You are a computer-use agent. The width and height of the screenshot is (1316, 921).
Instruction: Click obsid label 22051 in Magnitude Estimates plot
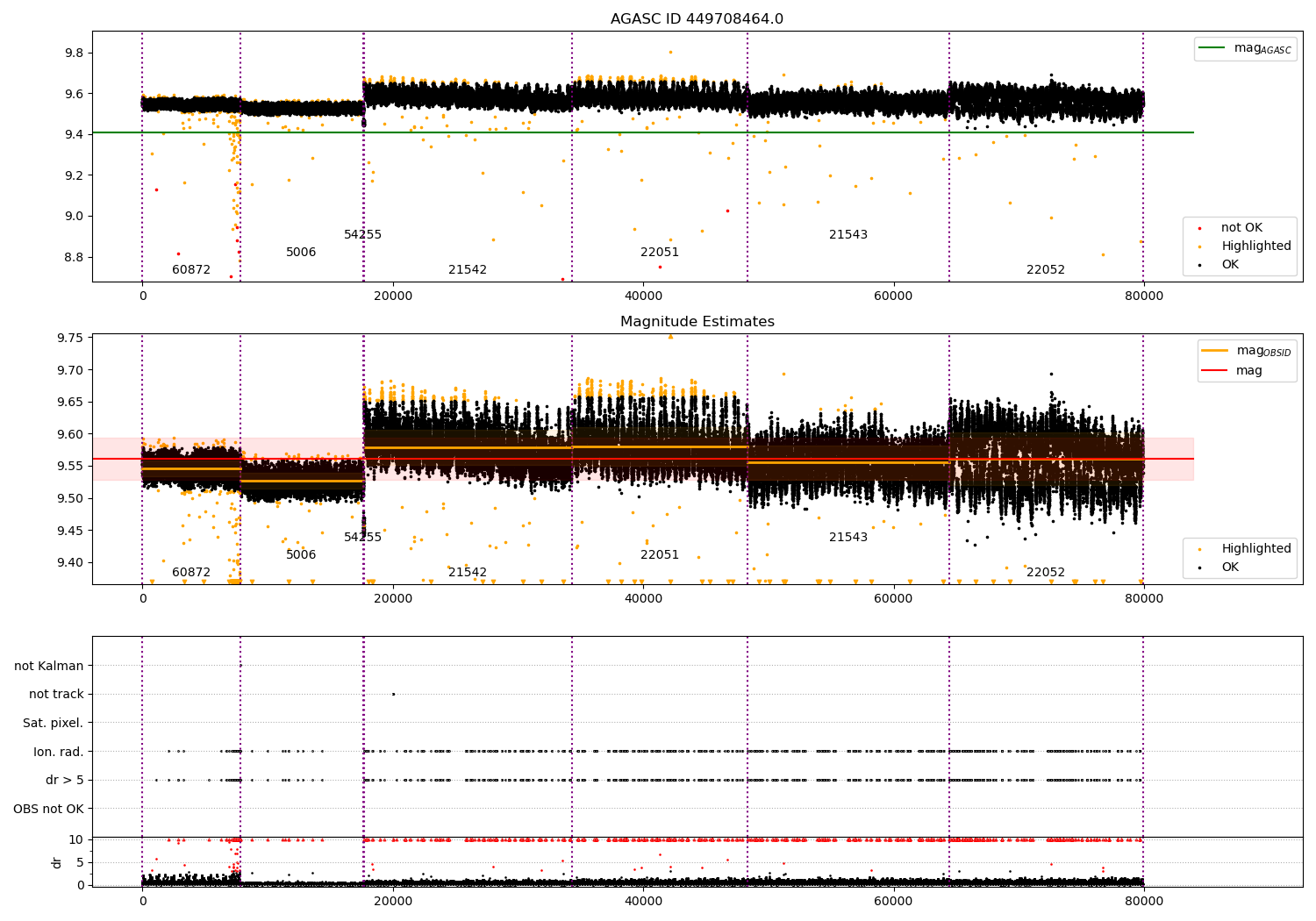pos(660,555)
